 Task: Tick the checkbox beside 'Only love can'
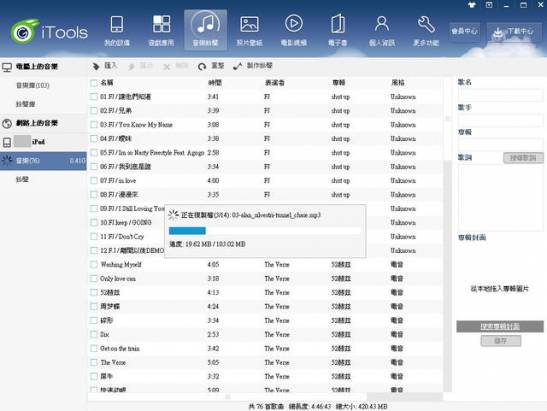tap(93, 278)
